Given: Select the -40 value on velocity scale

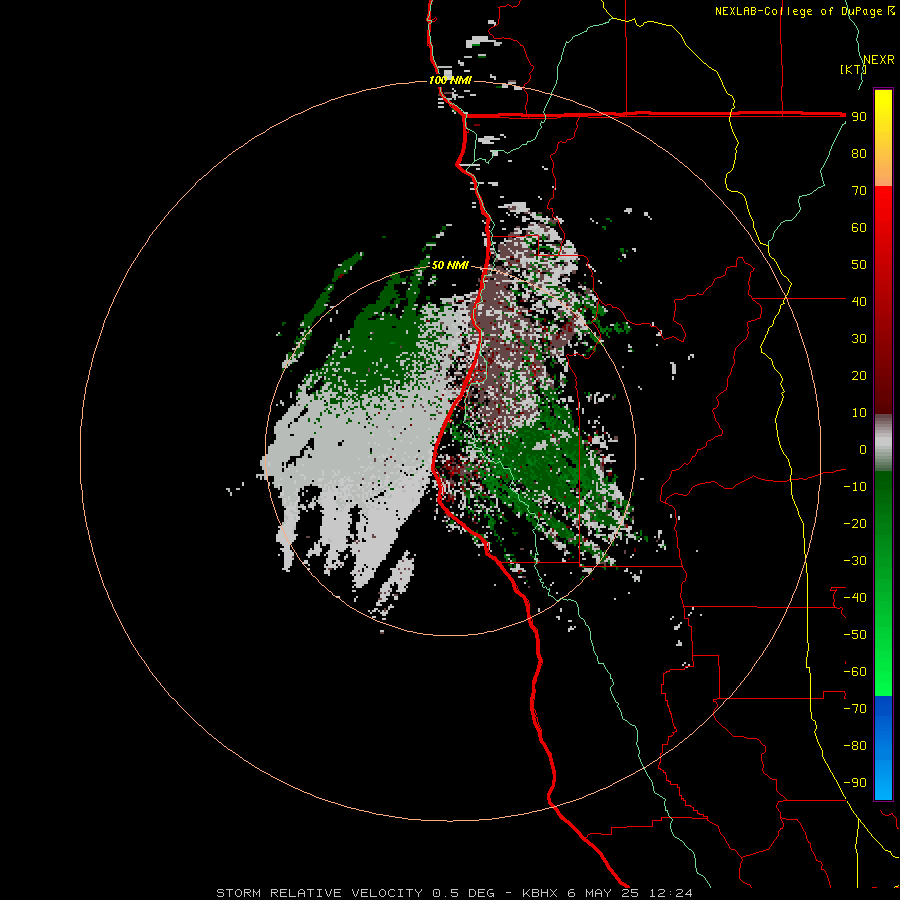Looking at the screenshot, I should 855,598.
